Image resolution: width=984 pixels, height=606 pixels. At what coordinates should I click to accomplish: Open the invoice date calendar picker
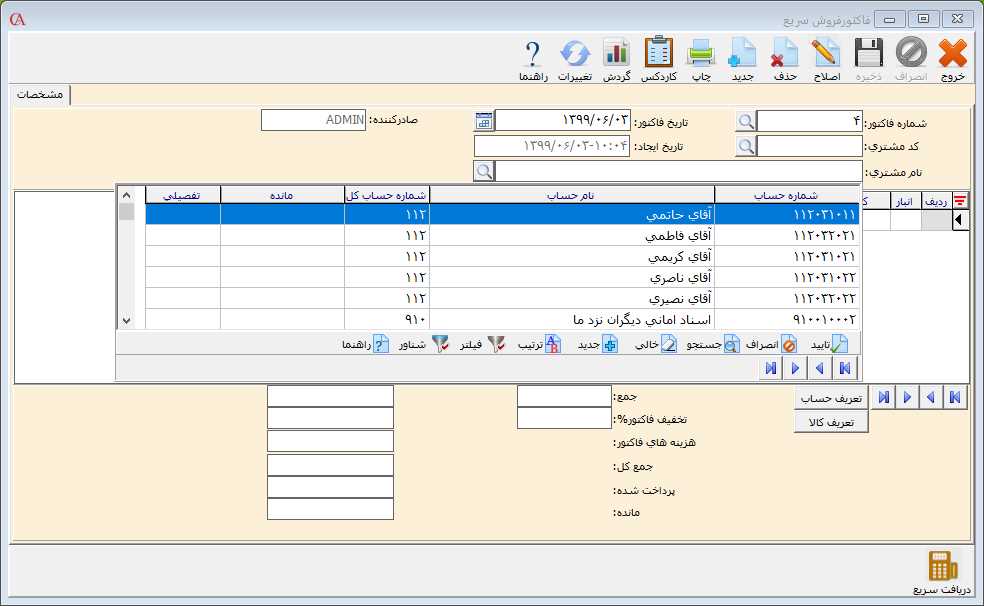pyautogui.click(x=484, y=121)
